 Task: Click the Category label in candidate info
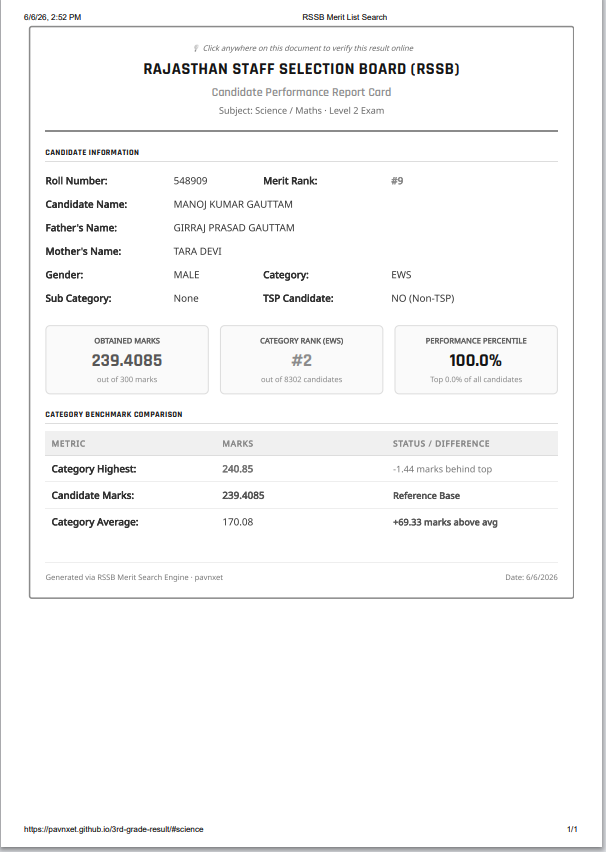[286, 274]
